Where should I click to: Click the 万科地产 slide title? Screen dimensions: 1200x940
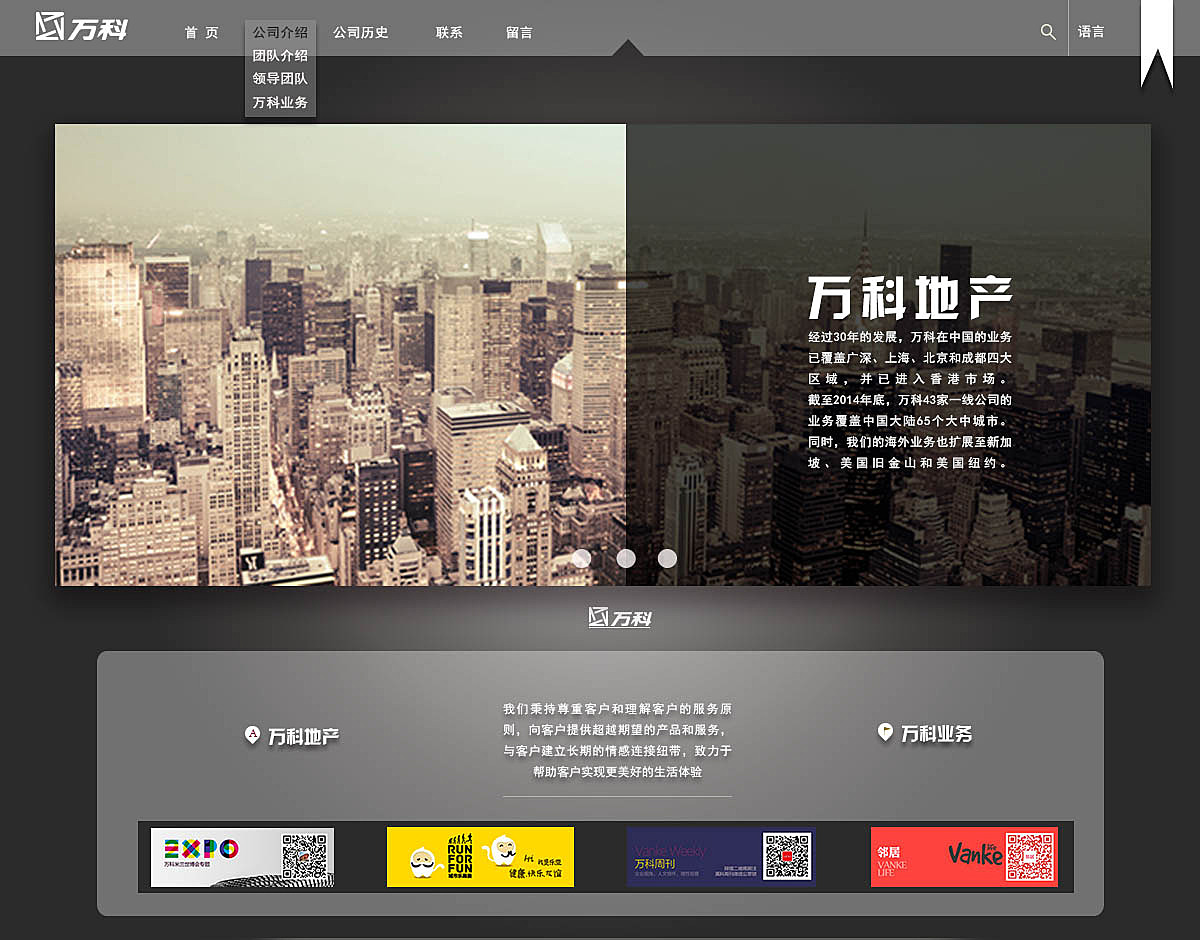[910, 298]
